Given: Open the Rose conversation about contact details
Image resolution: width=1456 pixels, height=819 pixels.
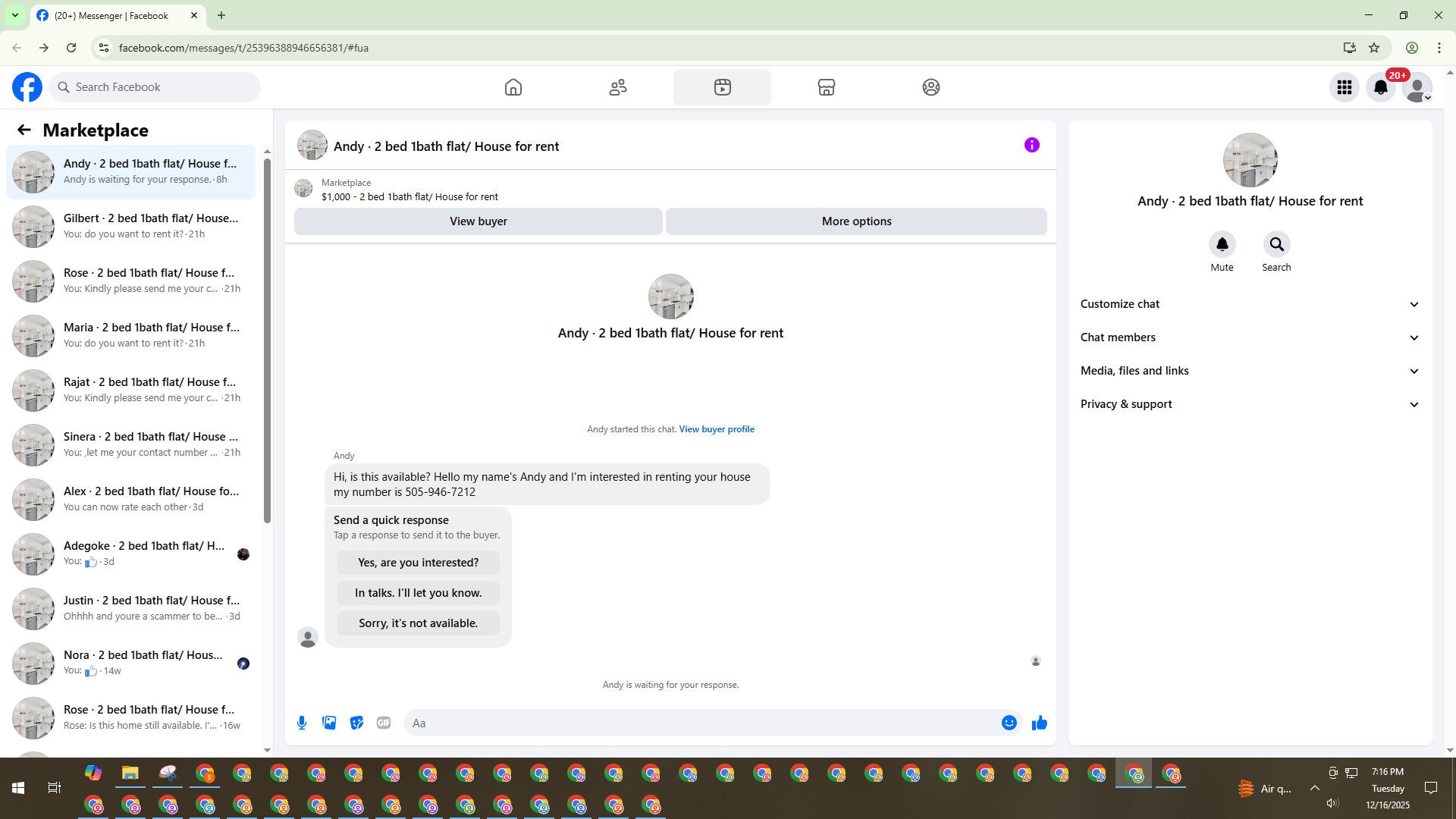Looking at the screenshot, I should 130,281.
